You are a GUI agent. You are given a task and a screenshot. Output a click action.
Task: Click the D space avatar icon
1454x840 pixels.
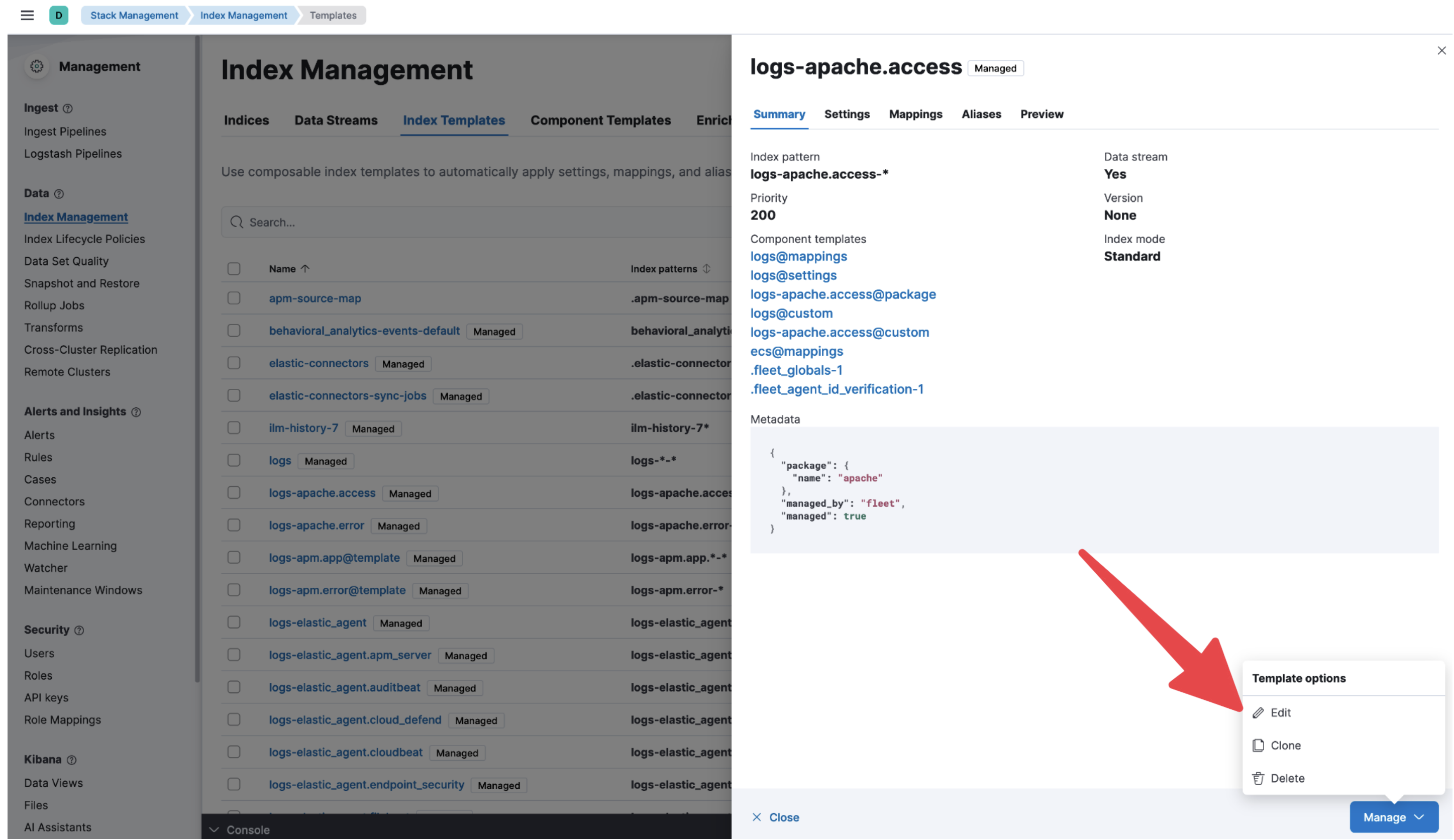pos(59,16)
